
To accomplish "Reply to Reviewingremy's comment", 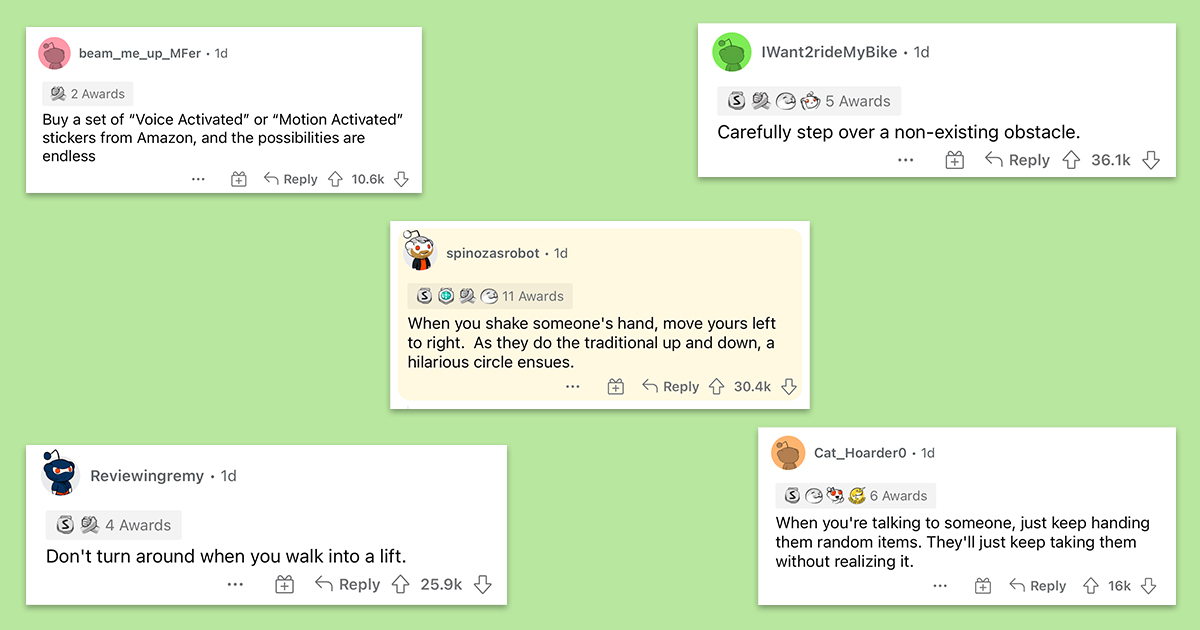I will click(x=348, y=585).
